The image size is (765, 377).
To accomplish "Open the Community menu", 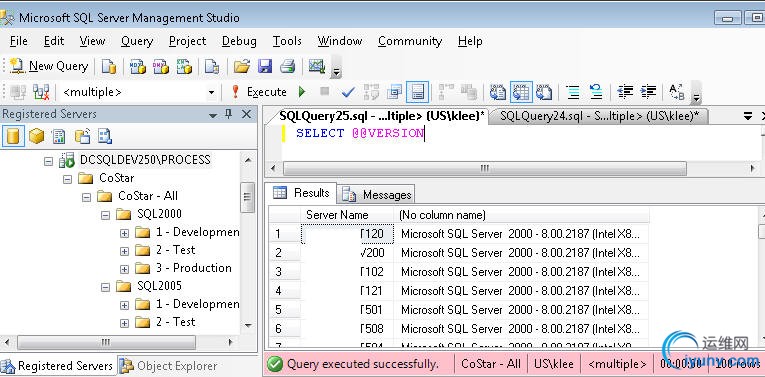I will point(410,41).
